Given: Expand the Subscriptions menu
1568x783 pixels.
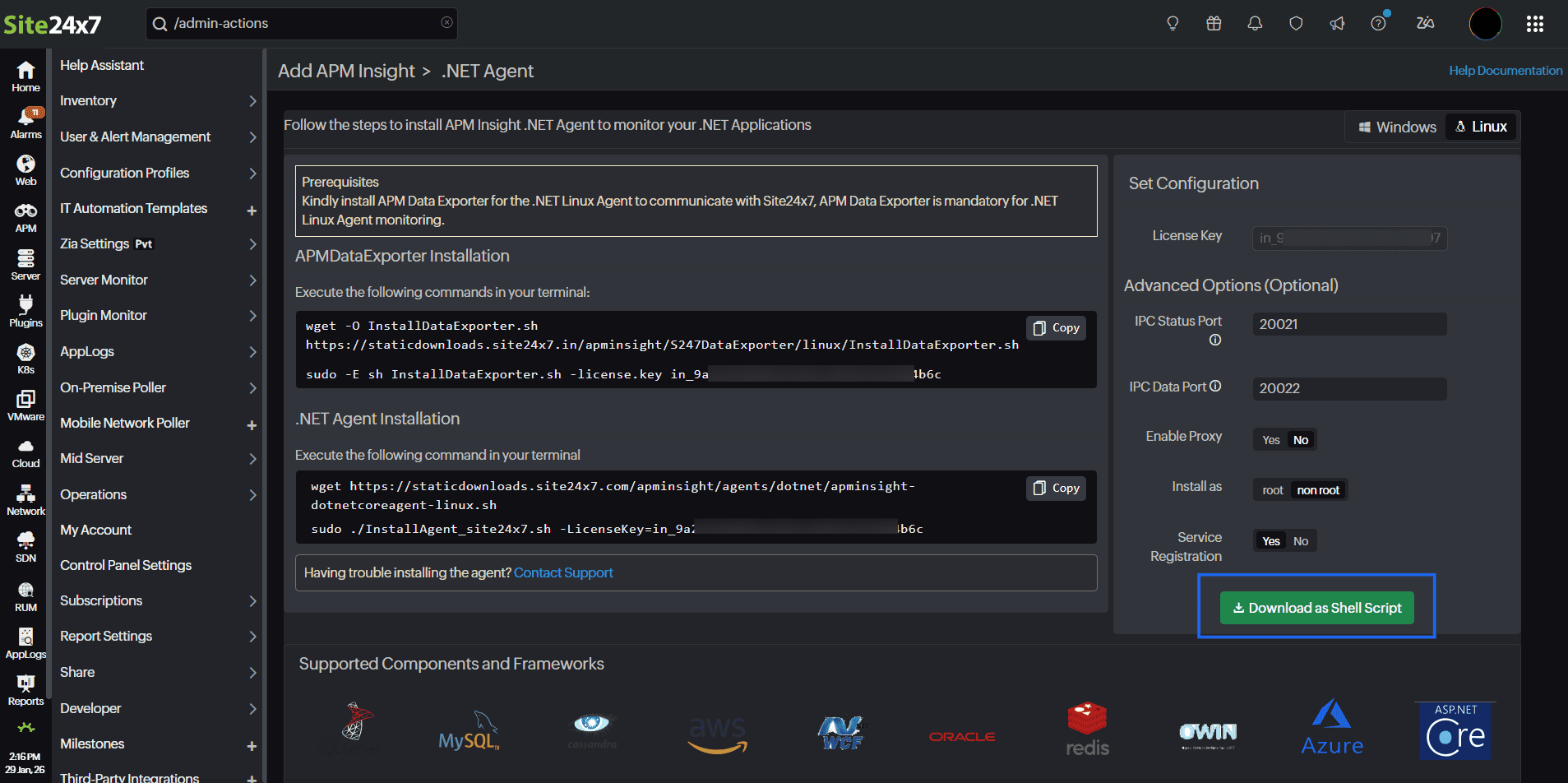Looking at the screenshot, I should coord(100,600).
